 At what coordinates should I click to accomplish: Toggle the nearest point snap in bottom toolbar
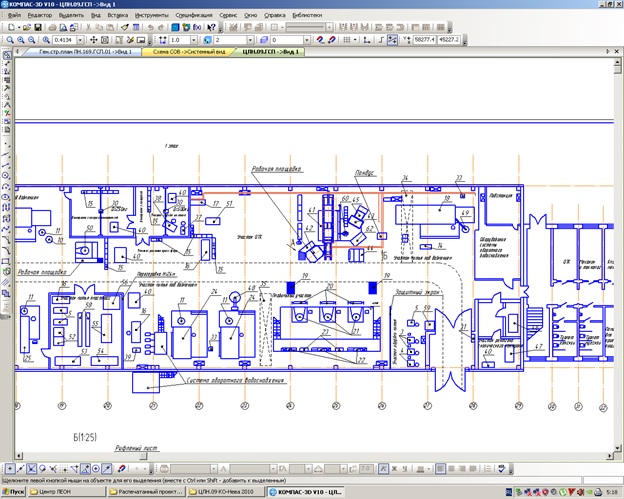pyautogui.click(x=10, y=469)
